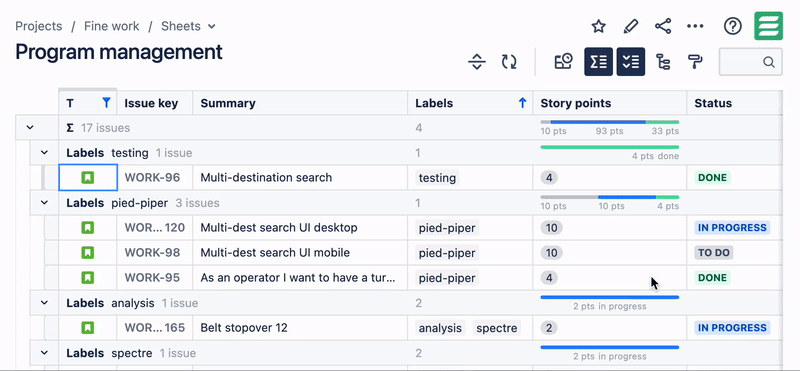Click spectre label chip in Belt stopover row

coord(496,328)
